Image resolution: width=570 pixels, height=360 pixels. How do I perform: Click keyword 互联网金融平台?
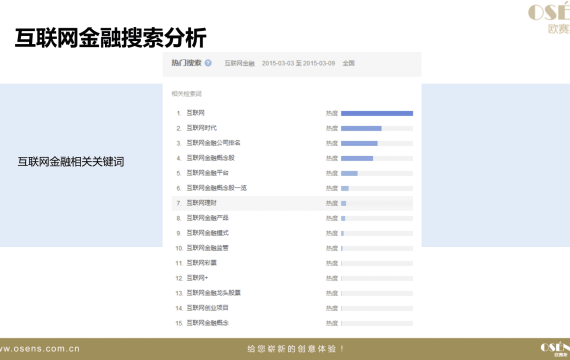pos(208,173)
